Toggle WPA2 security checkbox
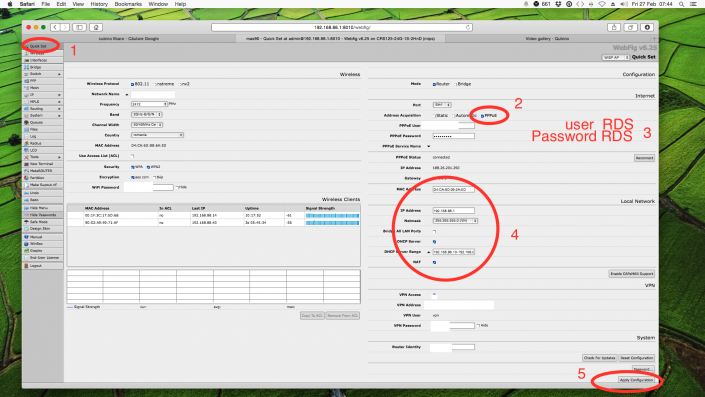The image size is (705, 397). coord(148,167)
